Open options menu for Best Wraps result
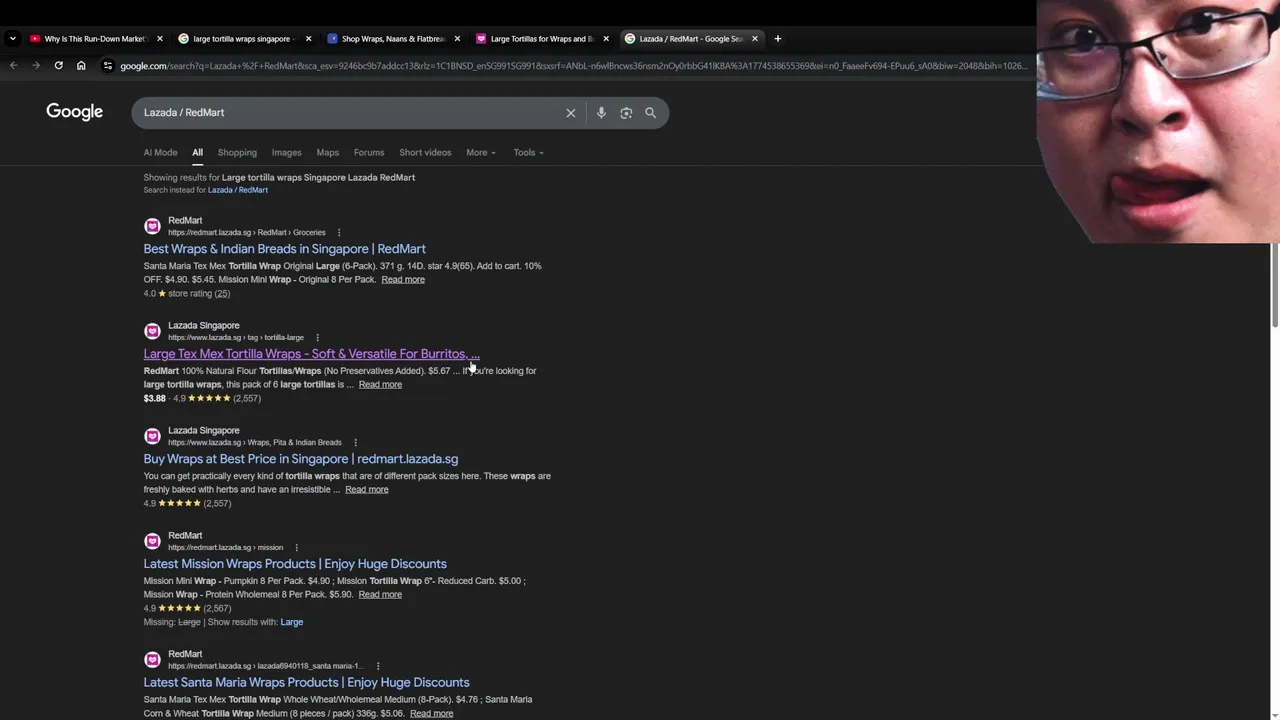Screen dimensions: 1280x720 [x=339, y=233]
